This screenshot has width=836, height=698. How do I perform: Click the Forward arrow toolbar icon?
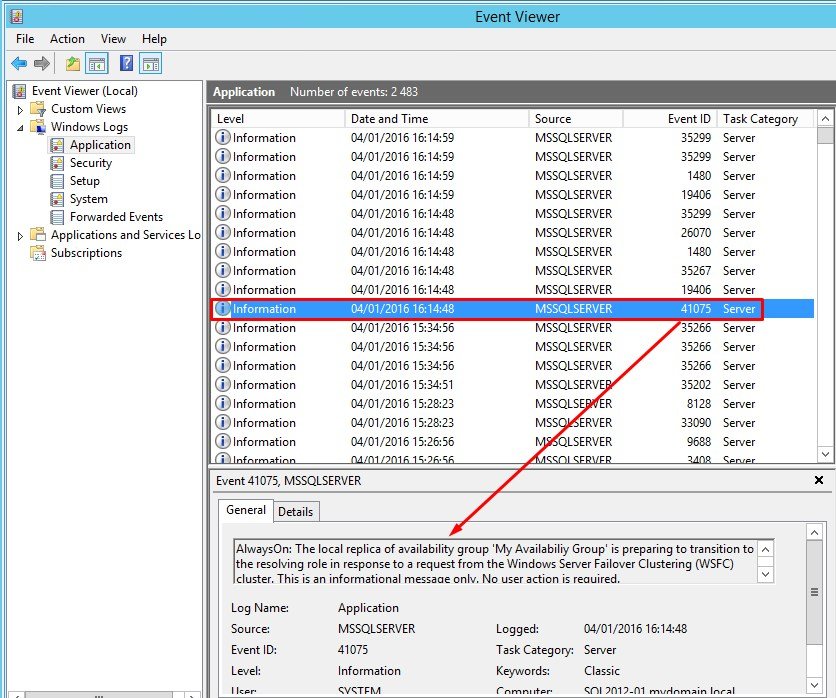(x=42, y=64)
